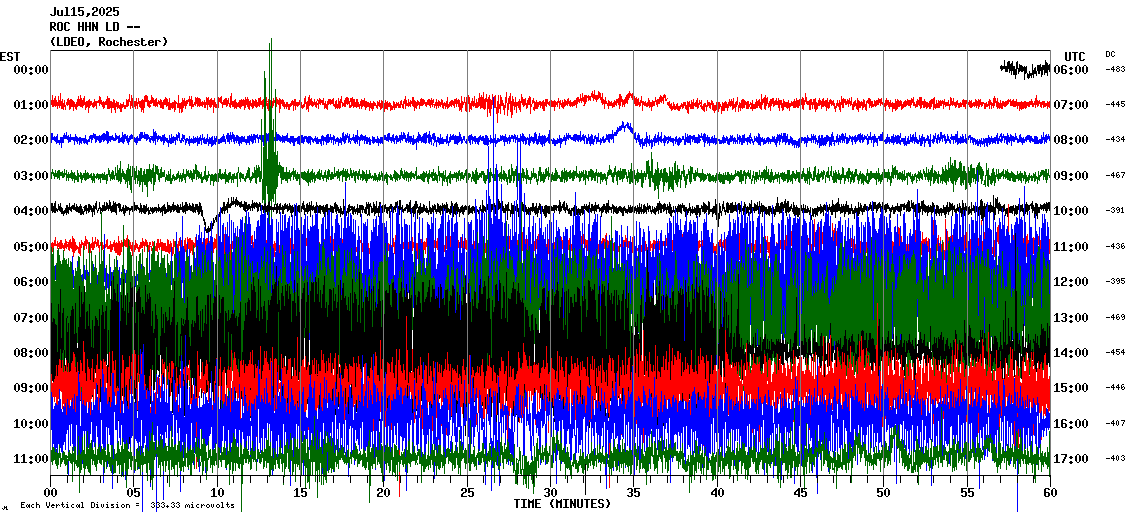Screen dimensions: 1130x519
Task: Click the UTC column header
Action: (x=1075, y=56)
